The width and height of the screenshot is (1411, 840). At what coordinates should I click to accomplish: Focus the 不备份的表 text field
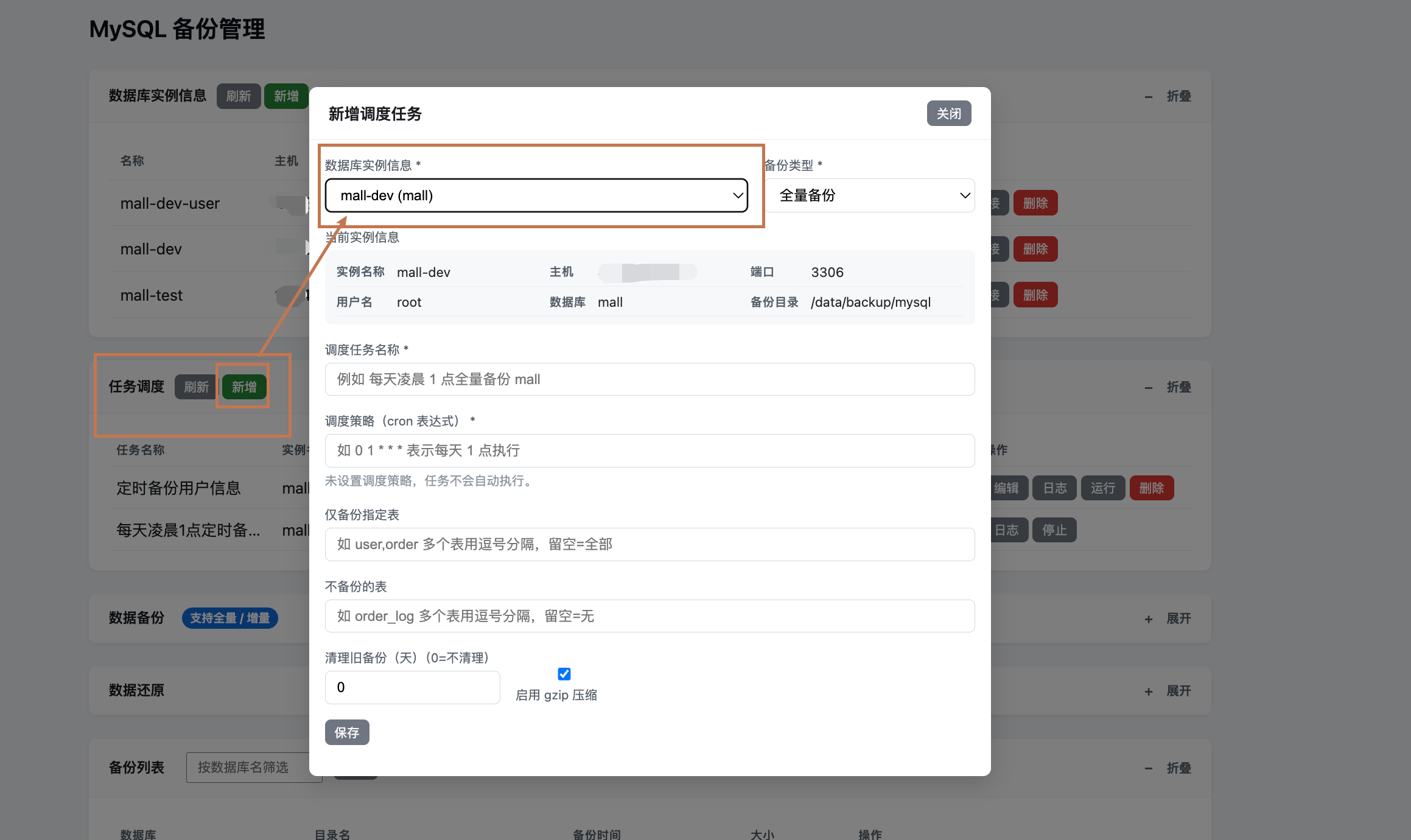point(649,616)
